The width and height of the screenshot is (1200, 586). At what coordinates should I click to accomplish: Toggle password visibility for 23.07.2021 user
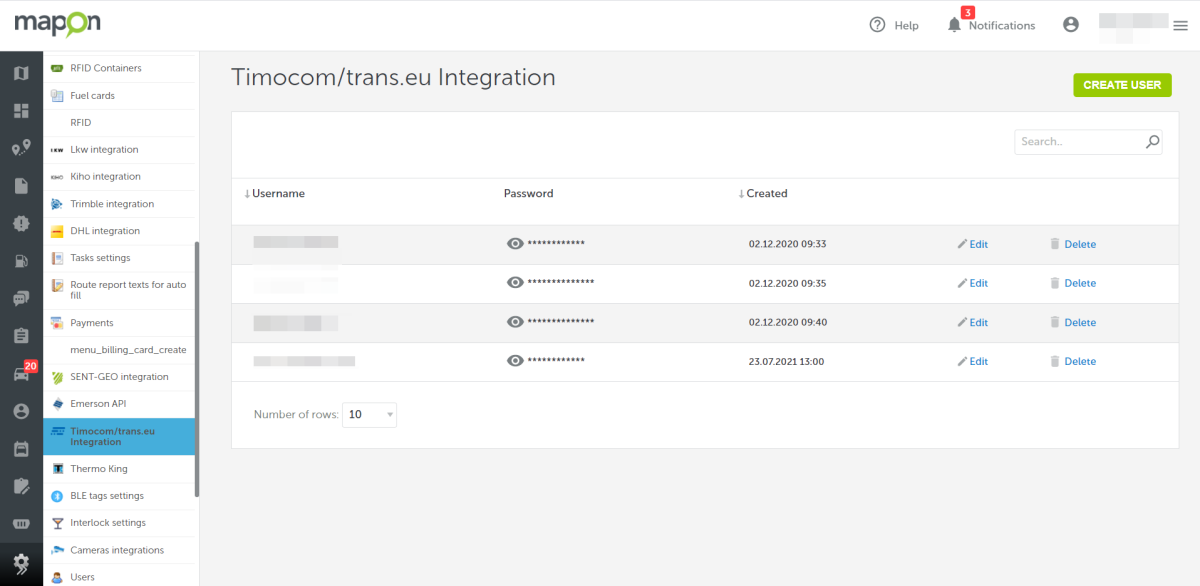point(515,361)
